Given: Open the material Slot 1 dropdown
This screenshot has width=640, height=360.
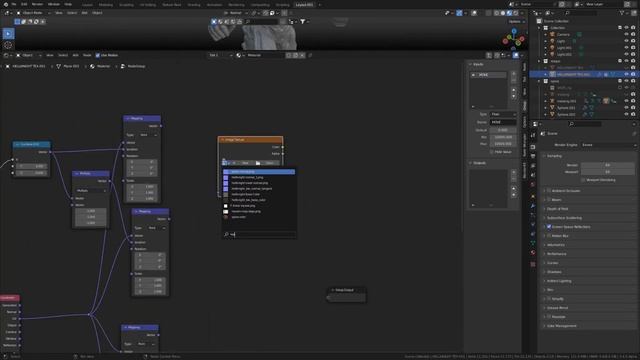Looking at the screenshot, I should [220, 55].
